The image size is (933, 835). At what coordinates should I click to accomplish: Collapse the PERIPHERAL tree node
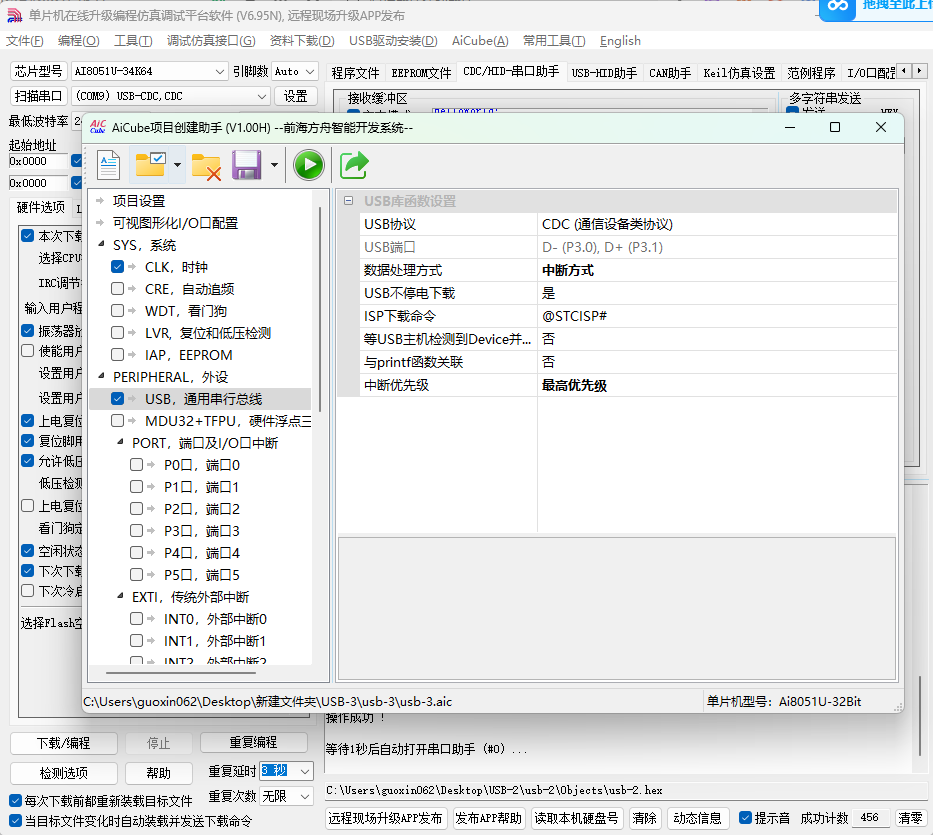[100, 377]
